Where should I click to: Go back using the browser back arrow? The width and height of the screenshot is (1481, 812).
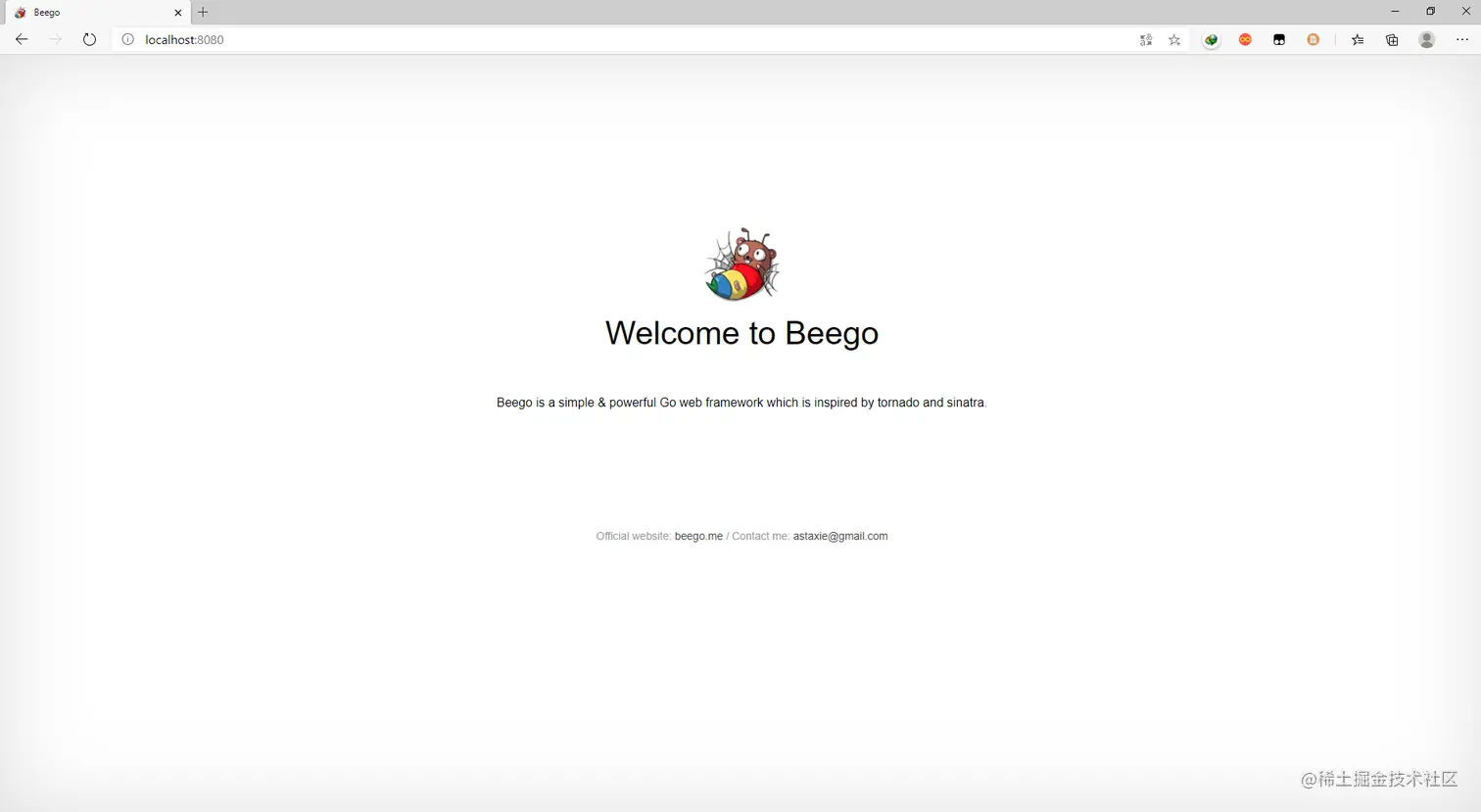[x=22, y=39]
